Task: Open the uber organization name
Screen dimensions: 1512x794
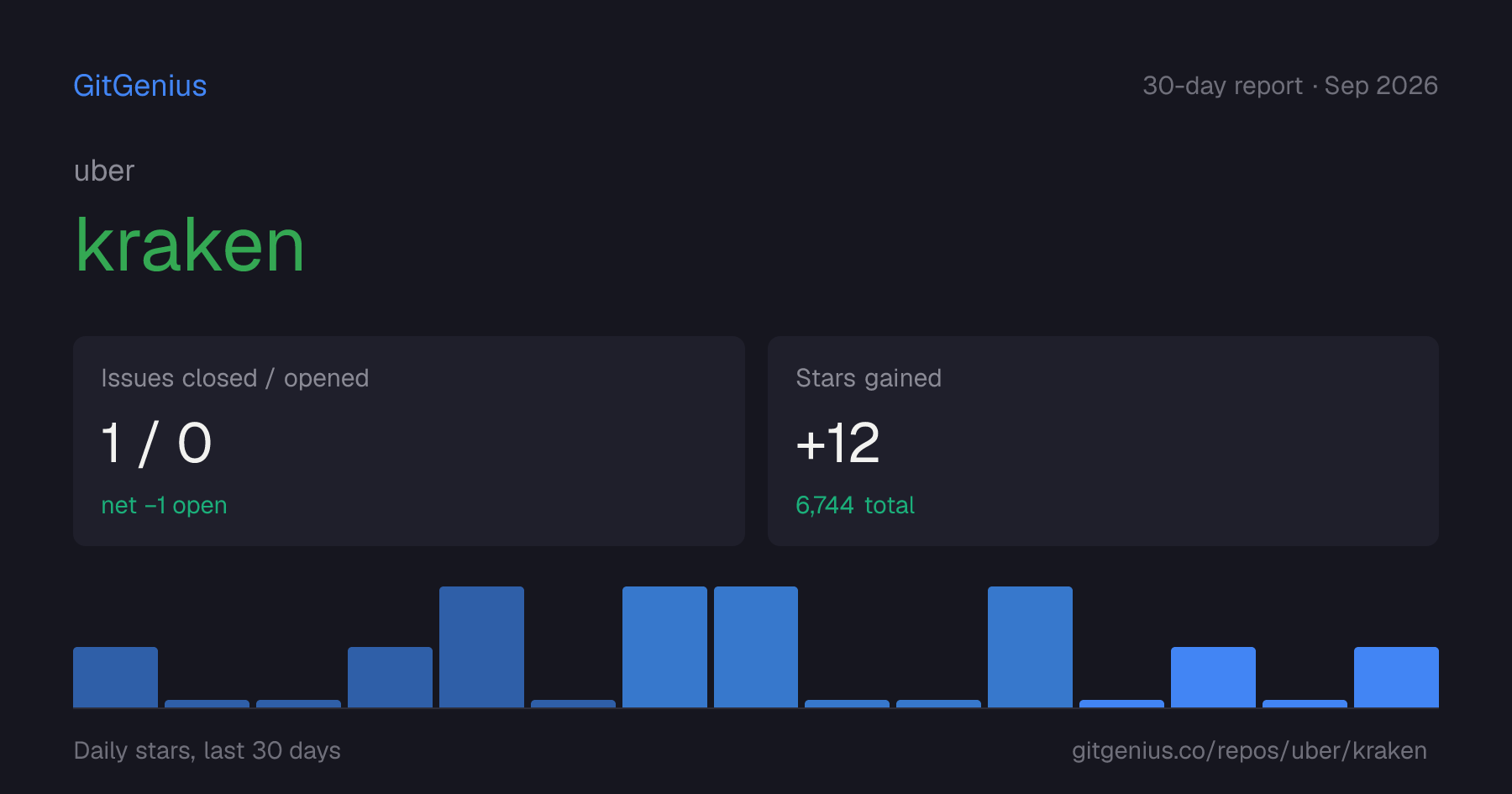Action: click(104, 171)
